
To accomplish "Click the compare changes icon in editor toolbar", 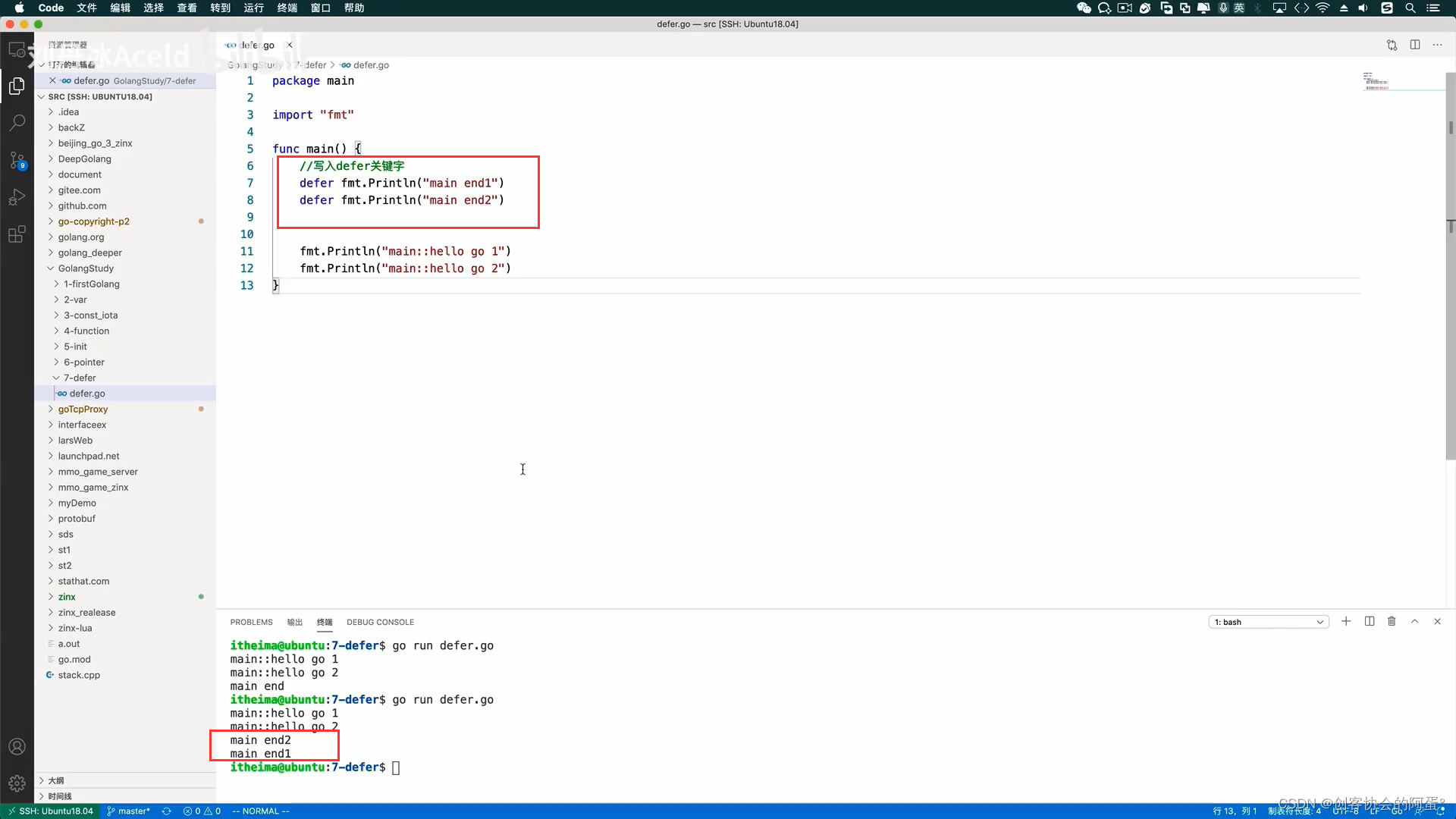I will pos(1392,45).
